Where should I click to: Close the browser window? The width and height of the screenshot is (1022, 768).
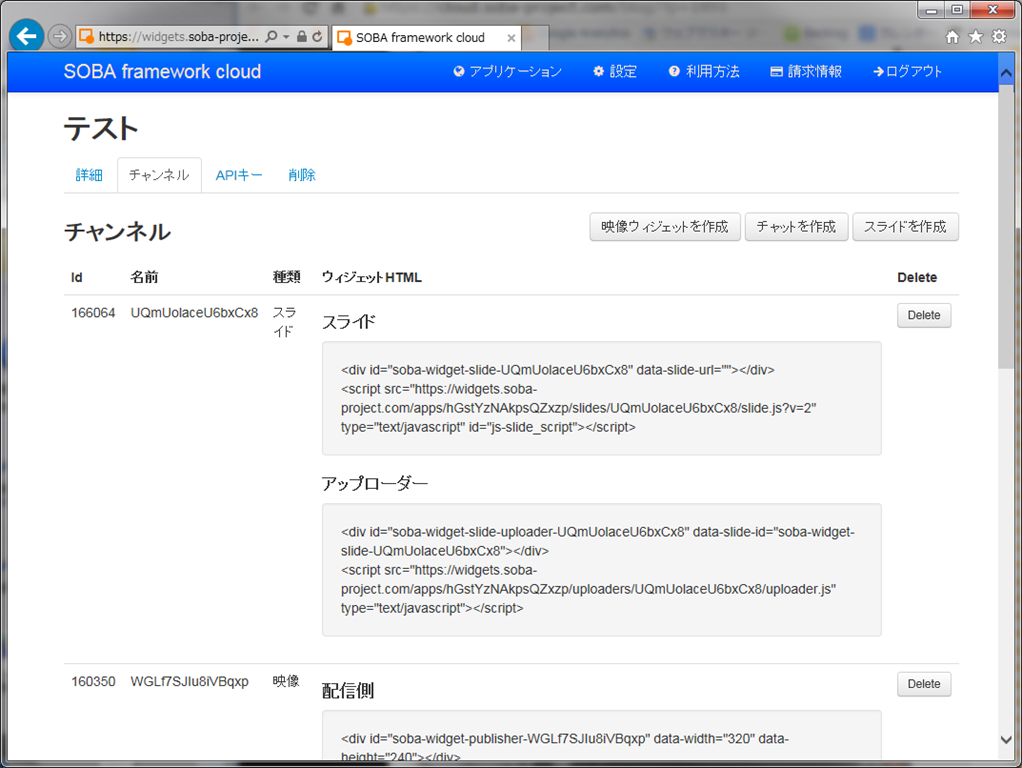(992, 10)
